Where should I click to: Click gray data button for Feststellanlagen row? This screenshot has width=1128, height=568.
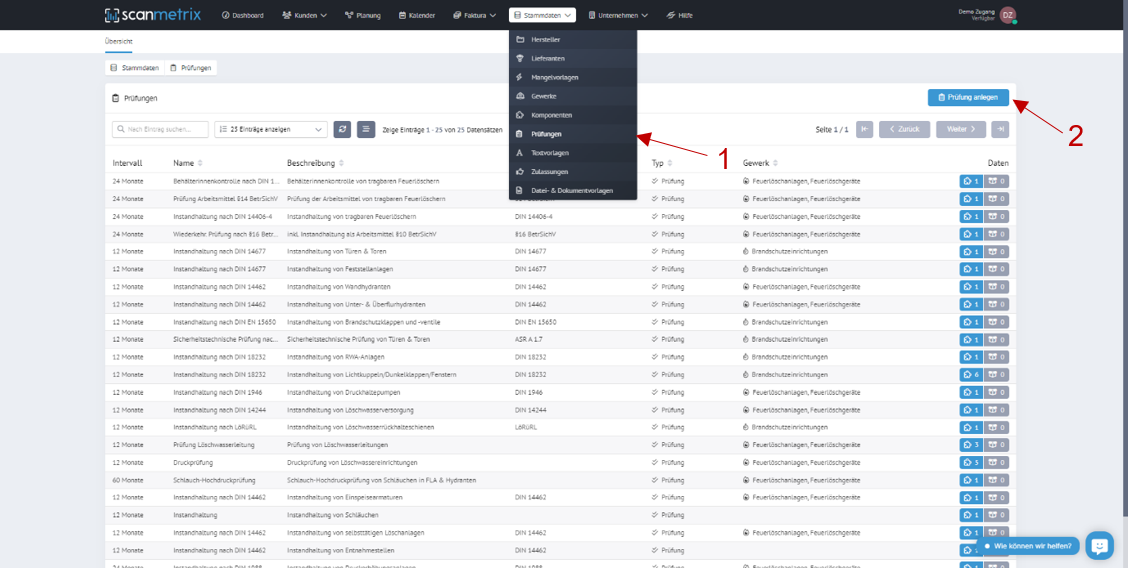point(996,269)
